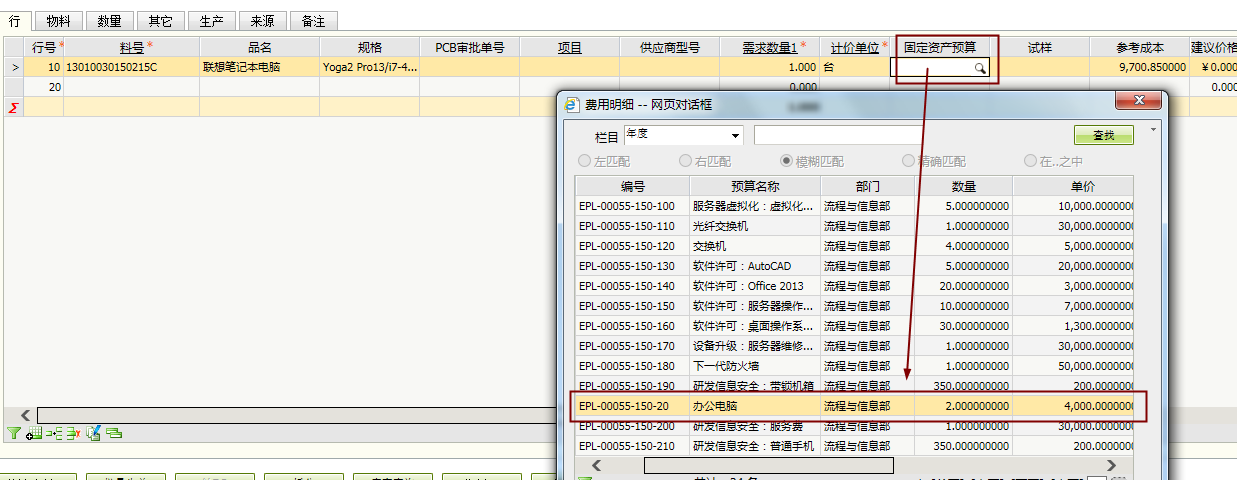Viewport: 1237px width, 480px height.
Task: Click the add grid row icon
Action: point(34,433)
